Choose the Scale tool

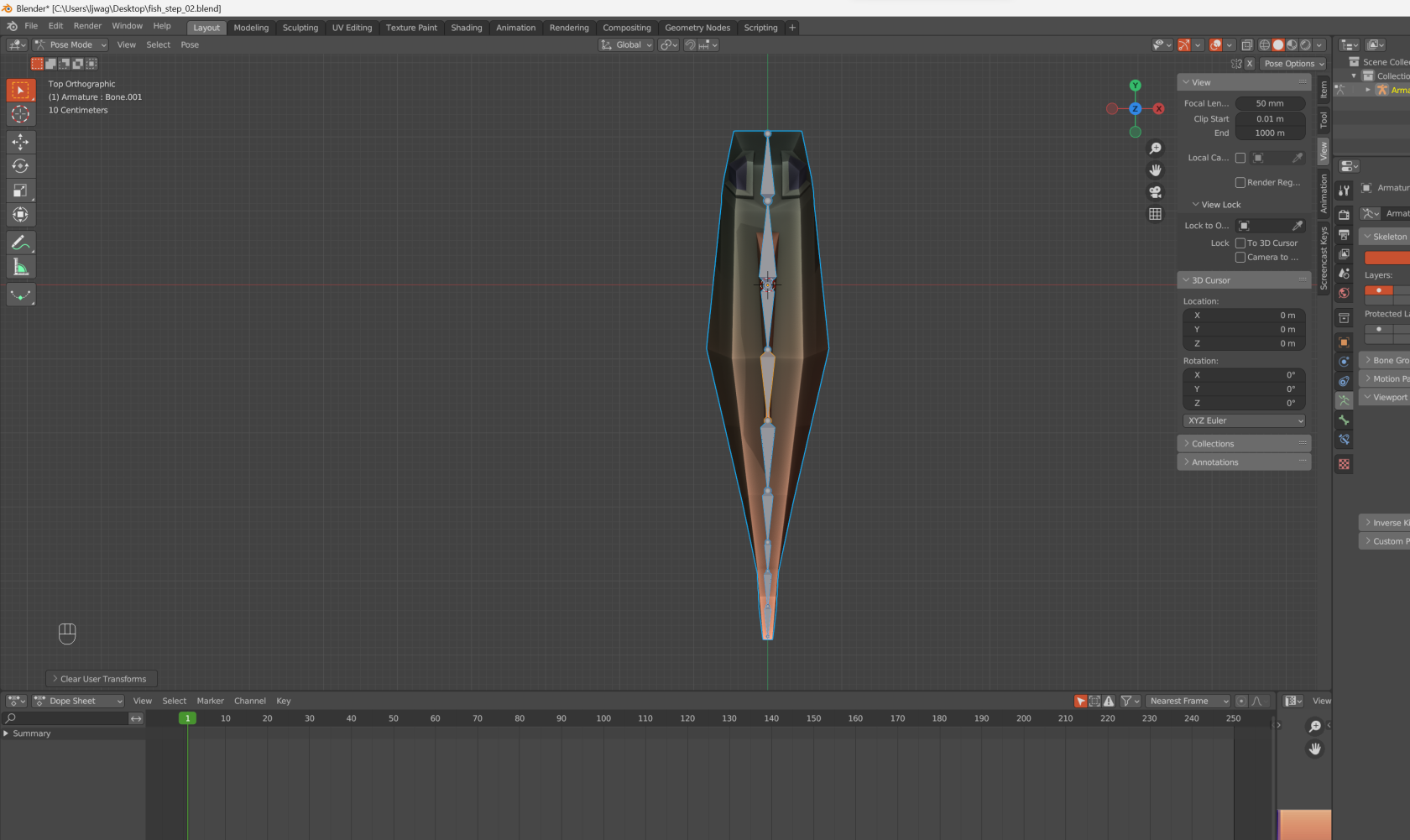20,190
